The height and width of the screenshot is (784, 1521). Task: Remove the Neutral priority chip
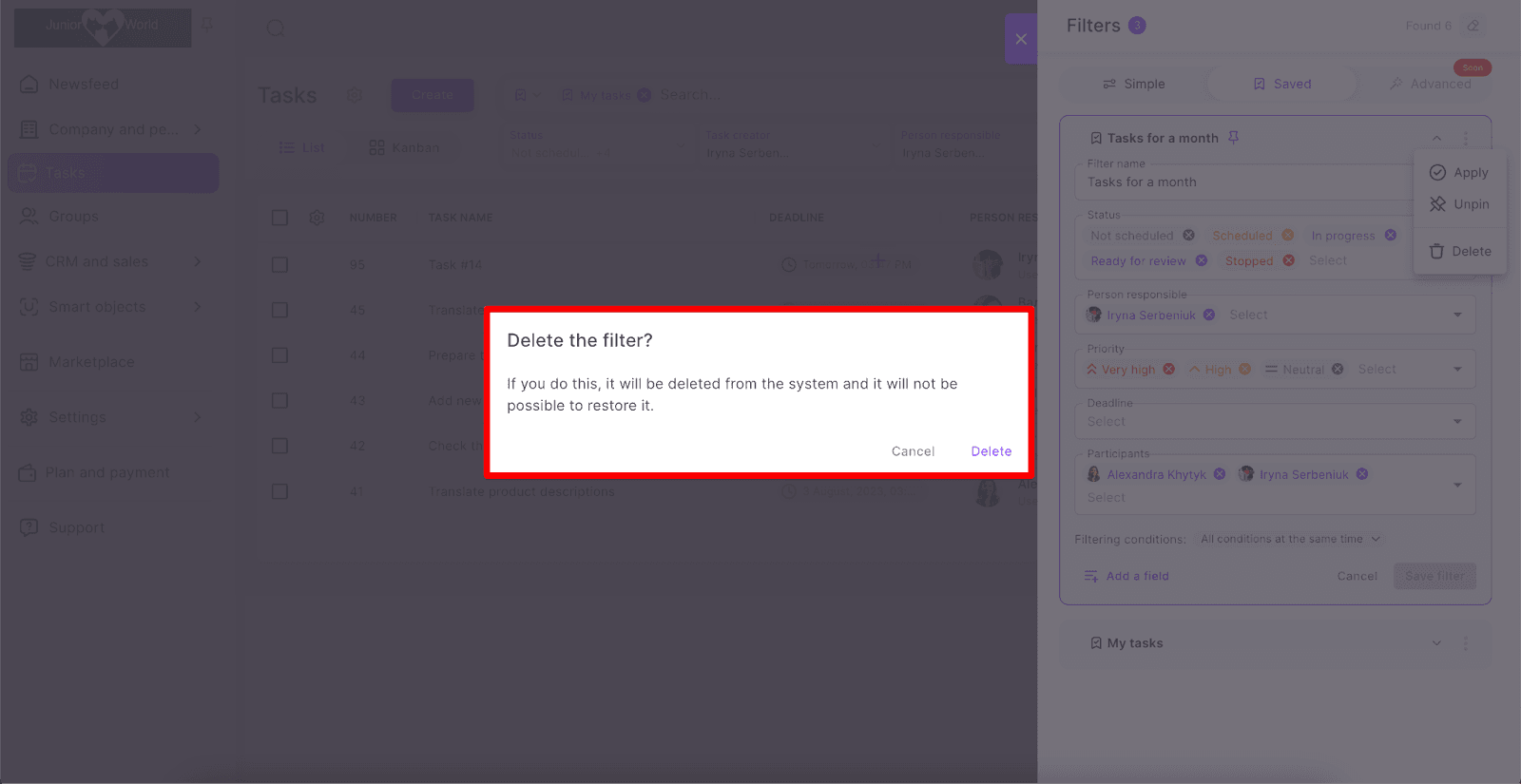tap(1338, 369)
